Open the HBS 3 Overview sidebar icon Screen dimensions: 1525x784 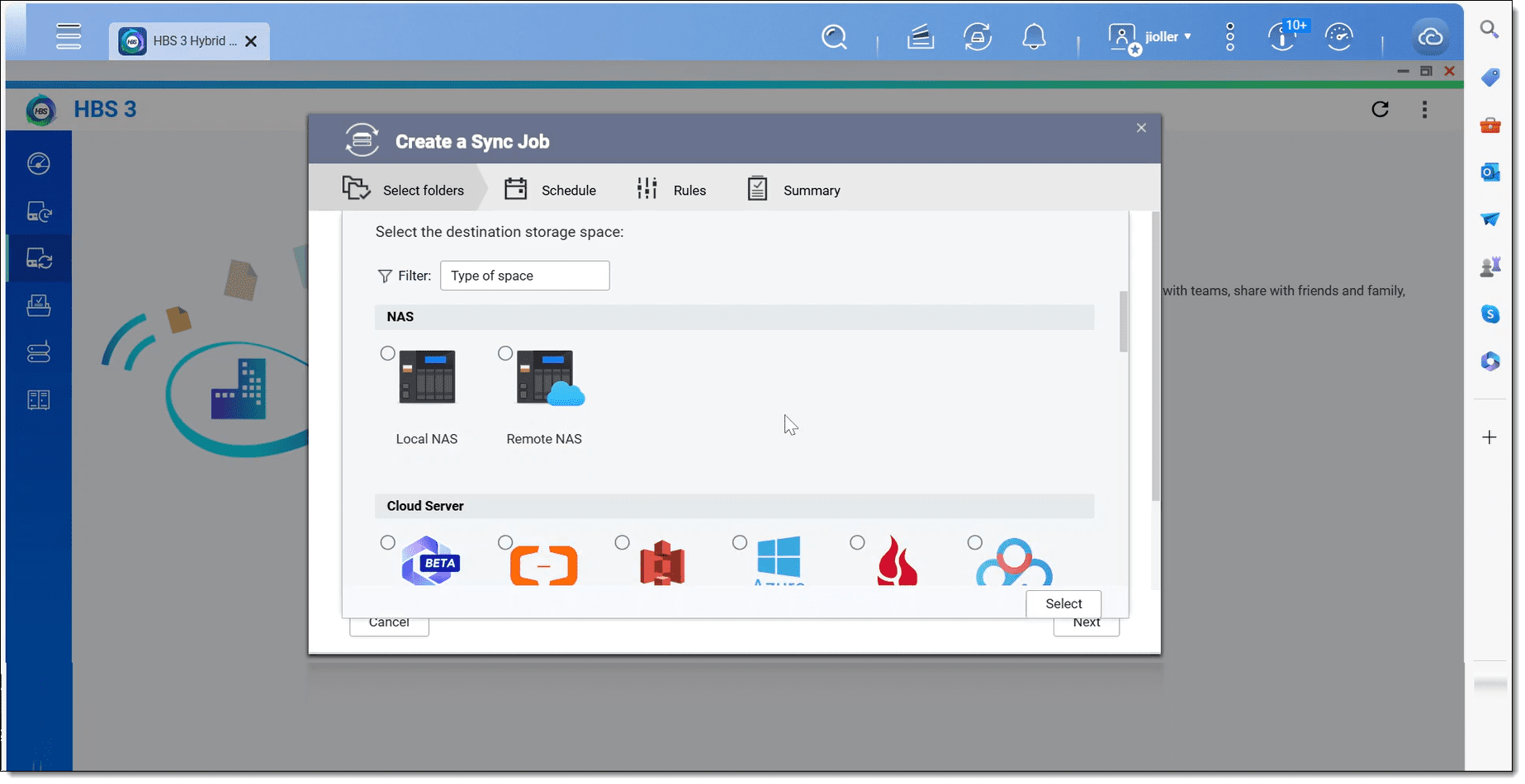[x=39, y=163]
